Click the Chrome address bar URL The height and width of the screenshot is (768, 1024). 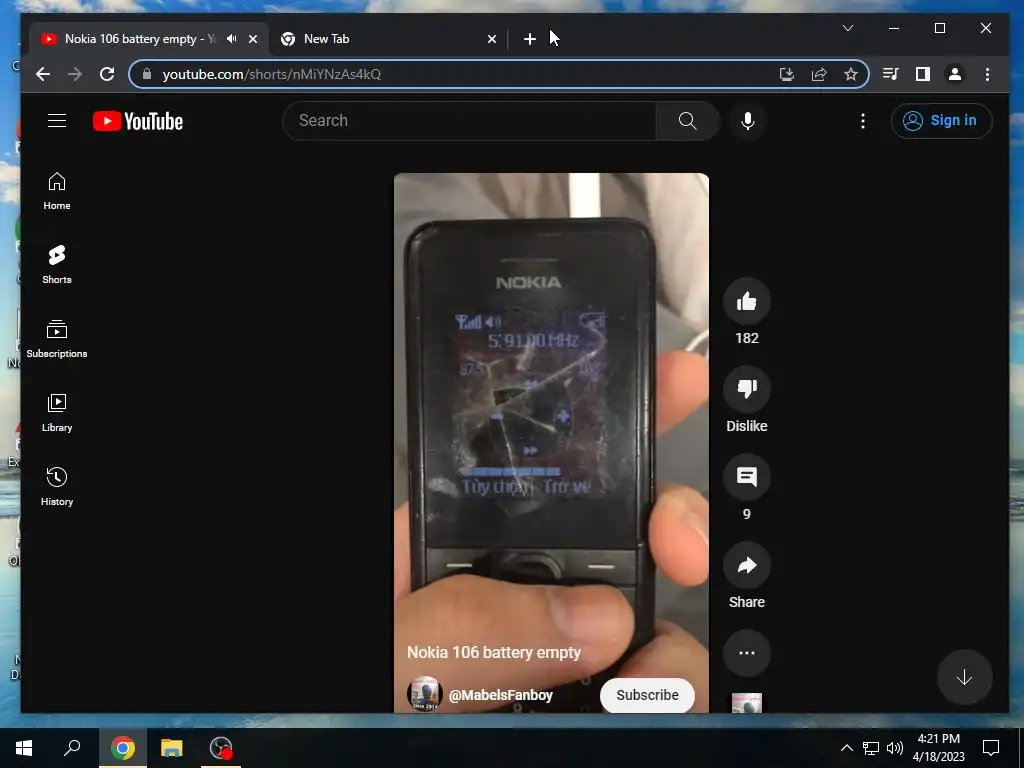(272, 74)
